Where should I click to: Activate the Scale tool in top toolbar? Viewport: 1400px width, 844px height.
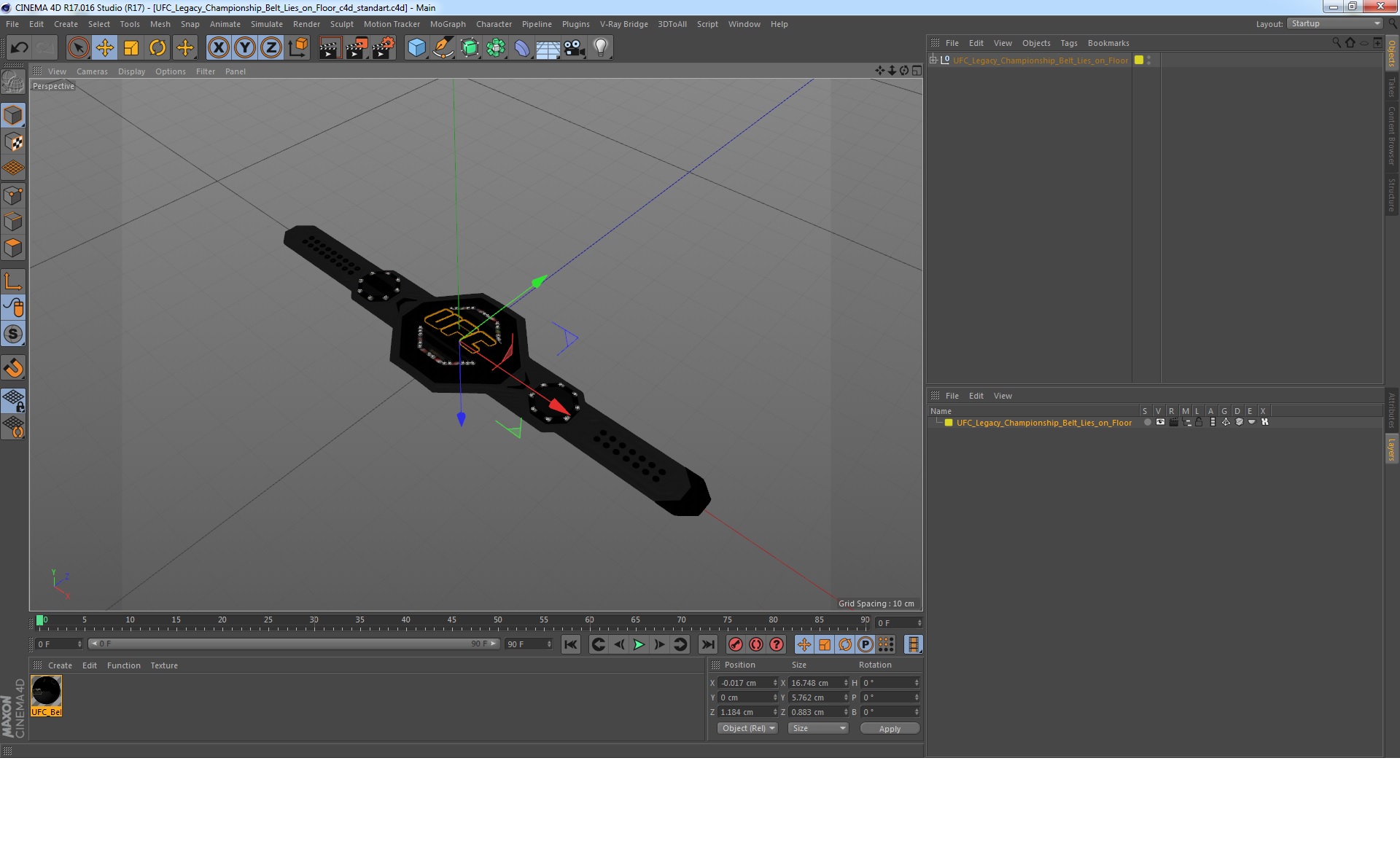[x=131, y=48]
